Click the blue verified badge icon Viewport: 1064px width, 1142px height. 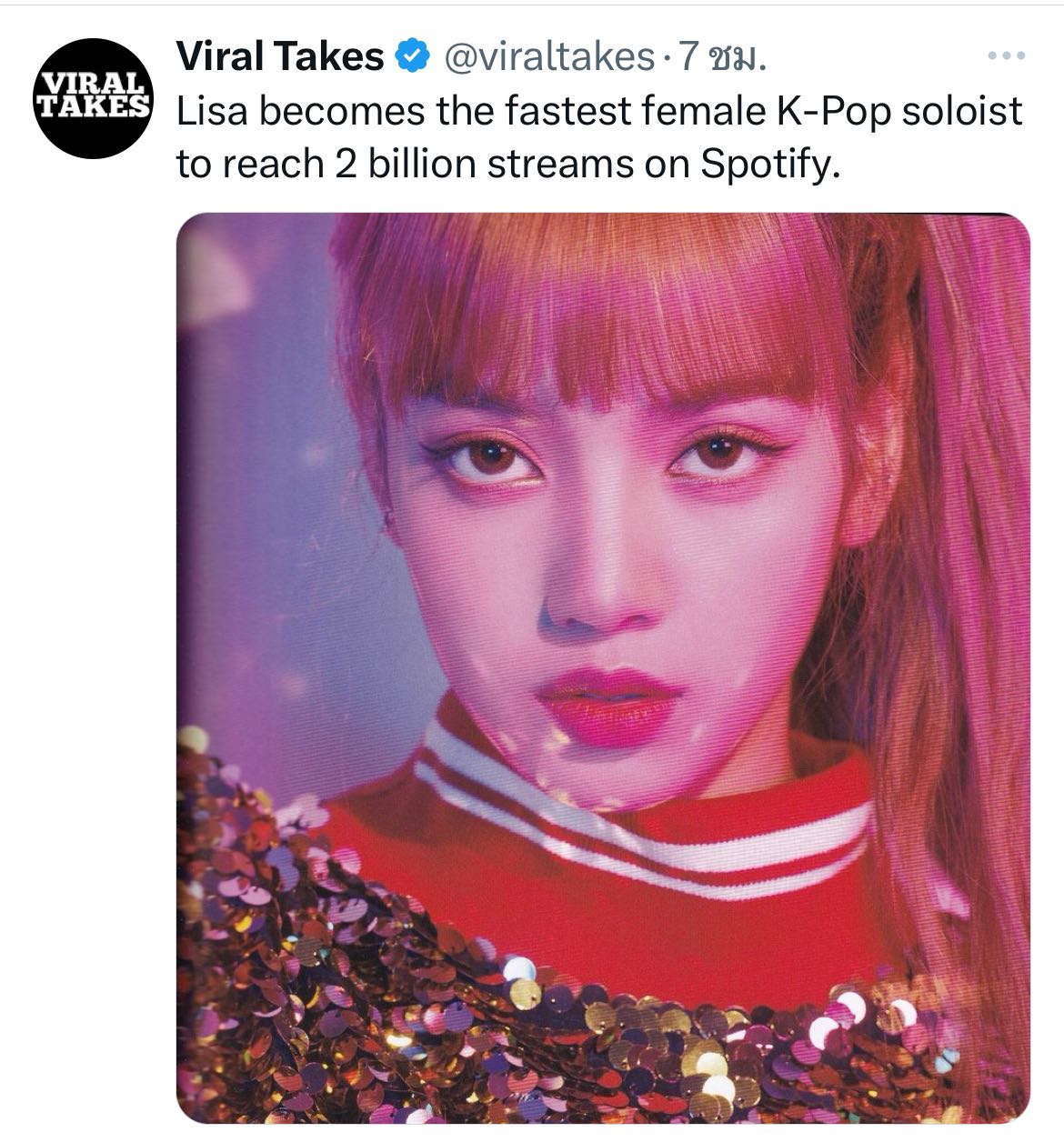[413, 57]
